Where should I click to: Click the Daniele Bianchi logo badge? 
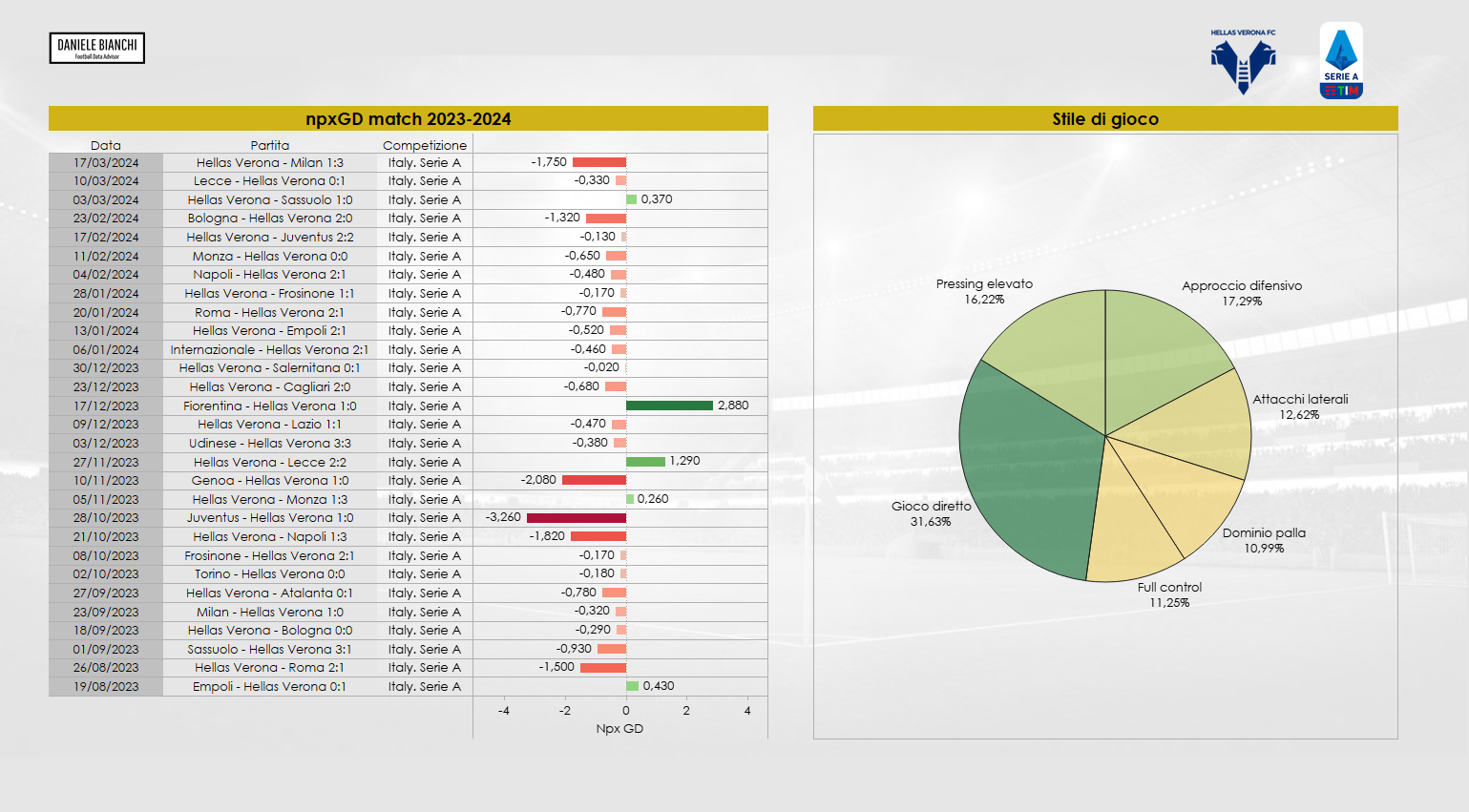[95, 48]
